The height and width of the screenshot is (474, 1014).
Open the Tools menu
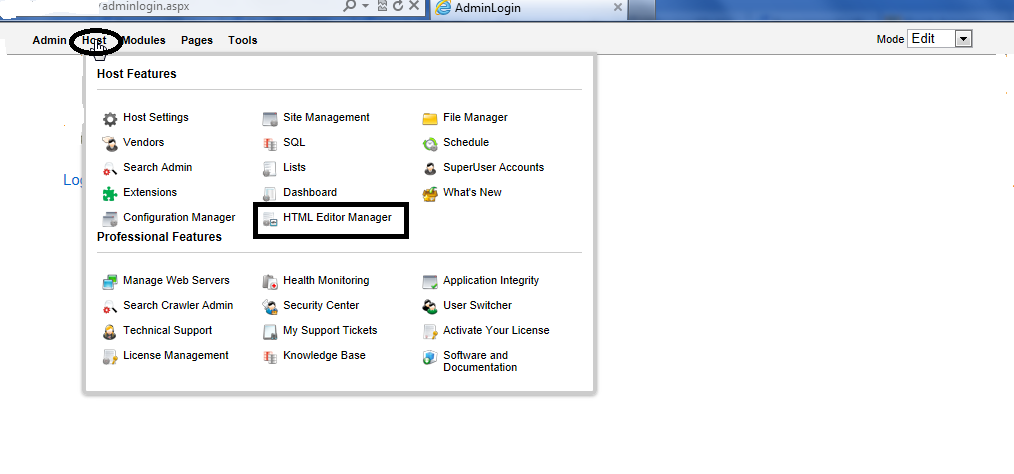point(243,40)
